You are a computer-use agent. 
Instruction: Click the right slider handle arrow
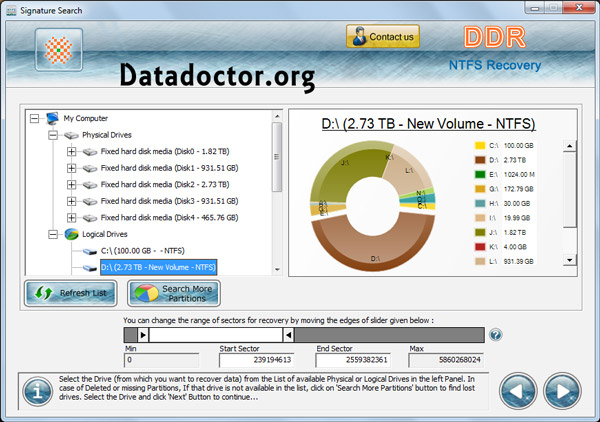click(289, 335)
